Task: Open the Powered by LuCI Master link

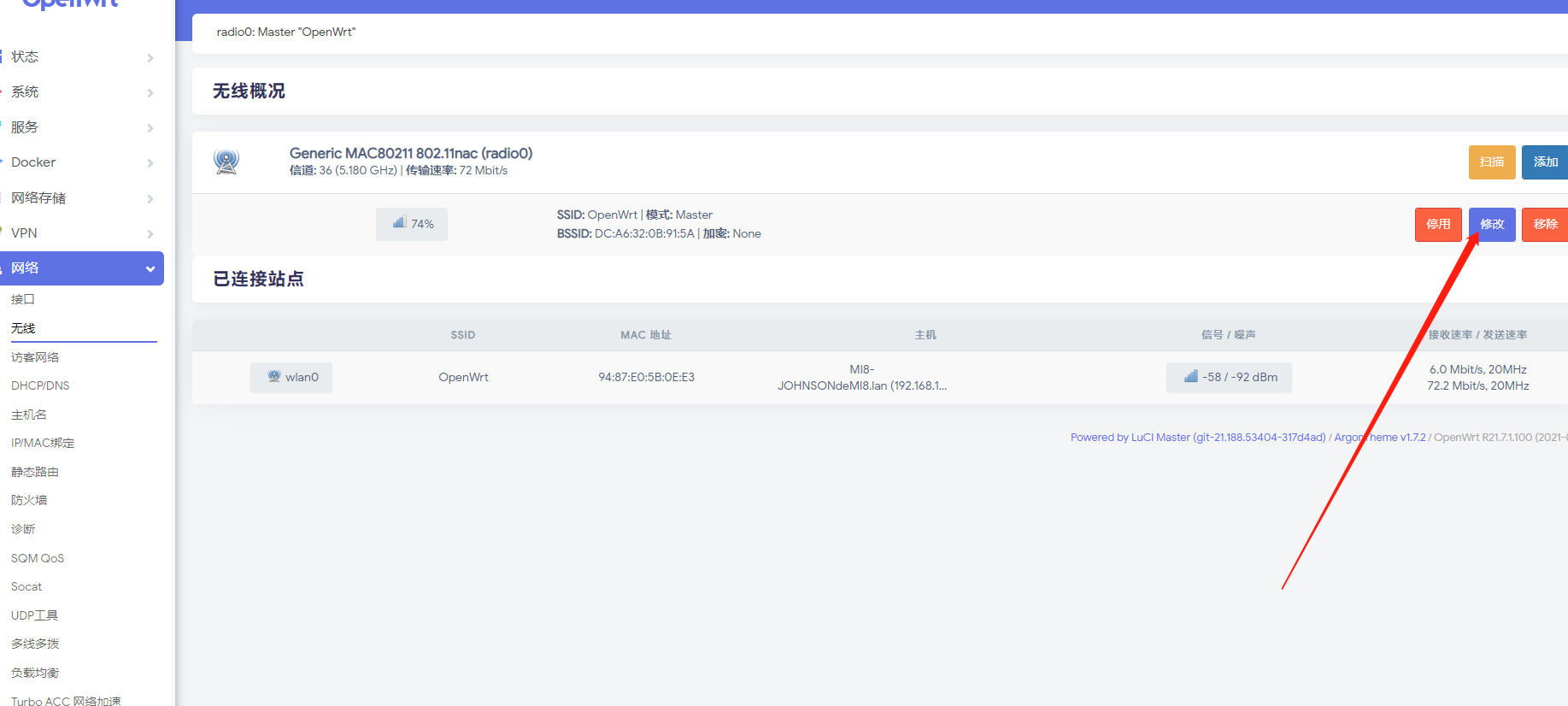Action: point(1197,437)
